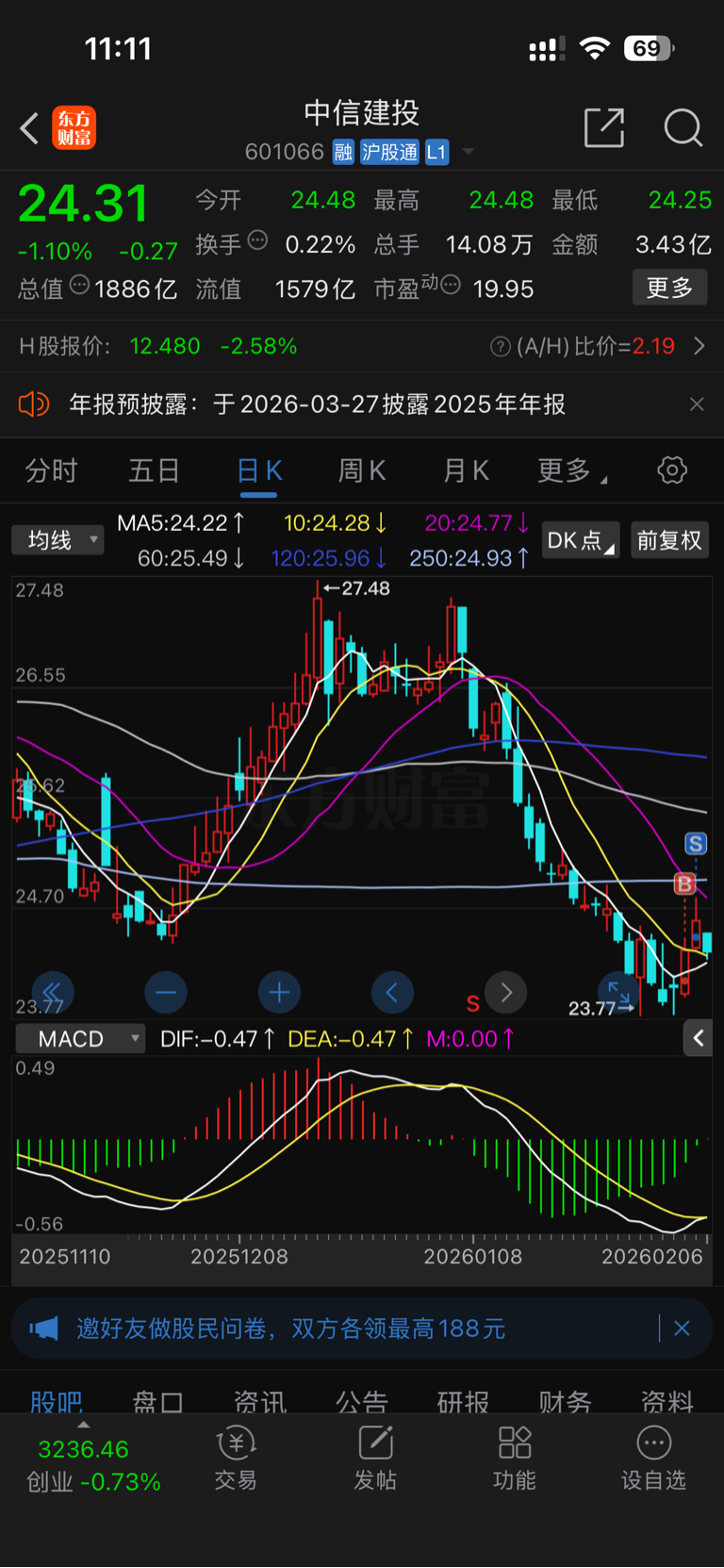Close the survey invitation banner

[683, 1329]
